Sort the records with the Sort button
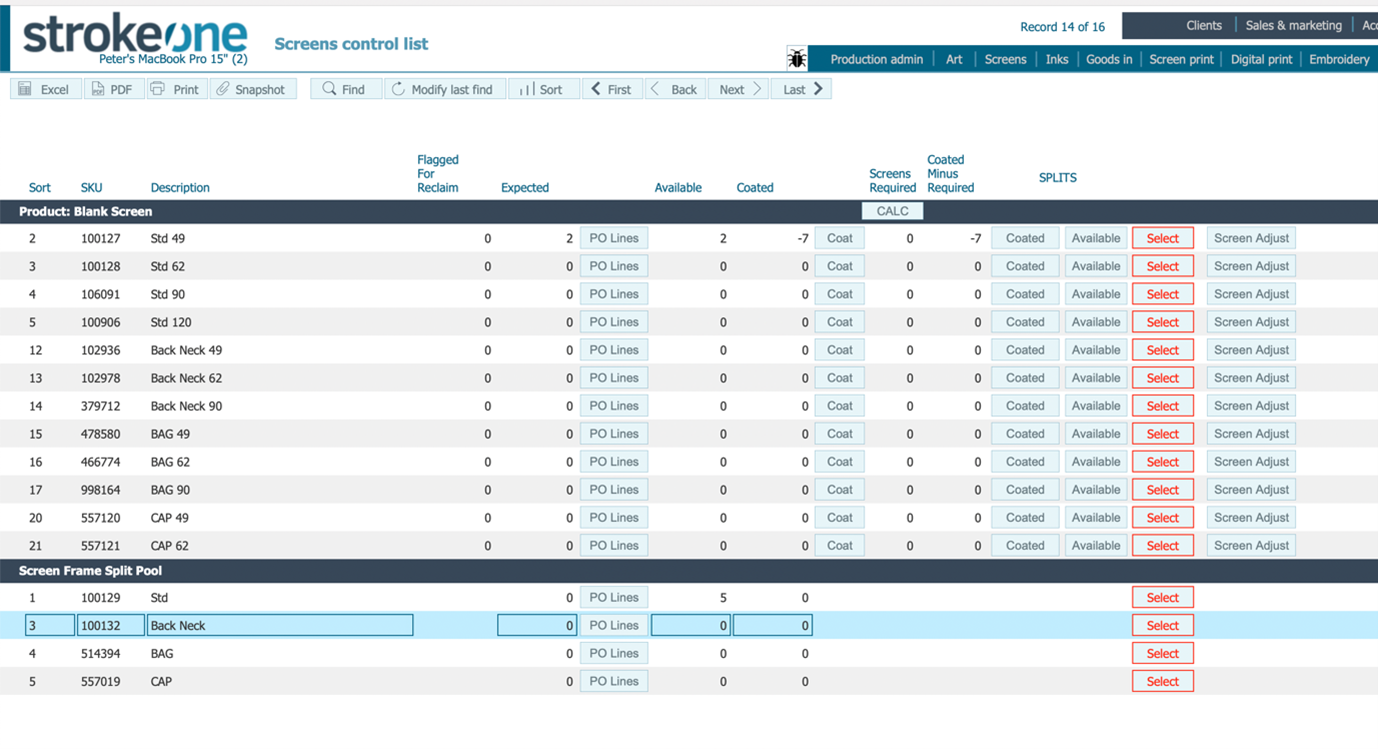The width and height of the screenshot is (1378, 749). 543,89
